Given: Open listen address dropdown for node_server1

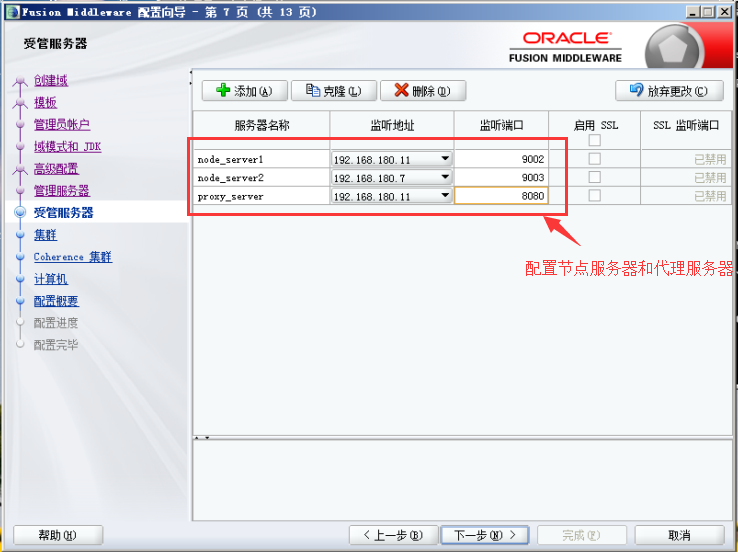Looking at the screenshot, I should 444,159.
